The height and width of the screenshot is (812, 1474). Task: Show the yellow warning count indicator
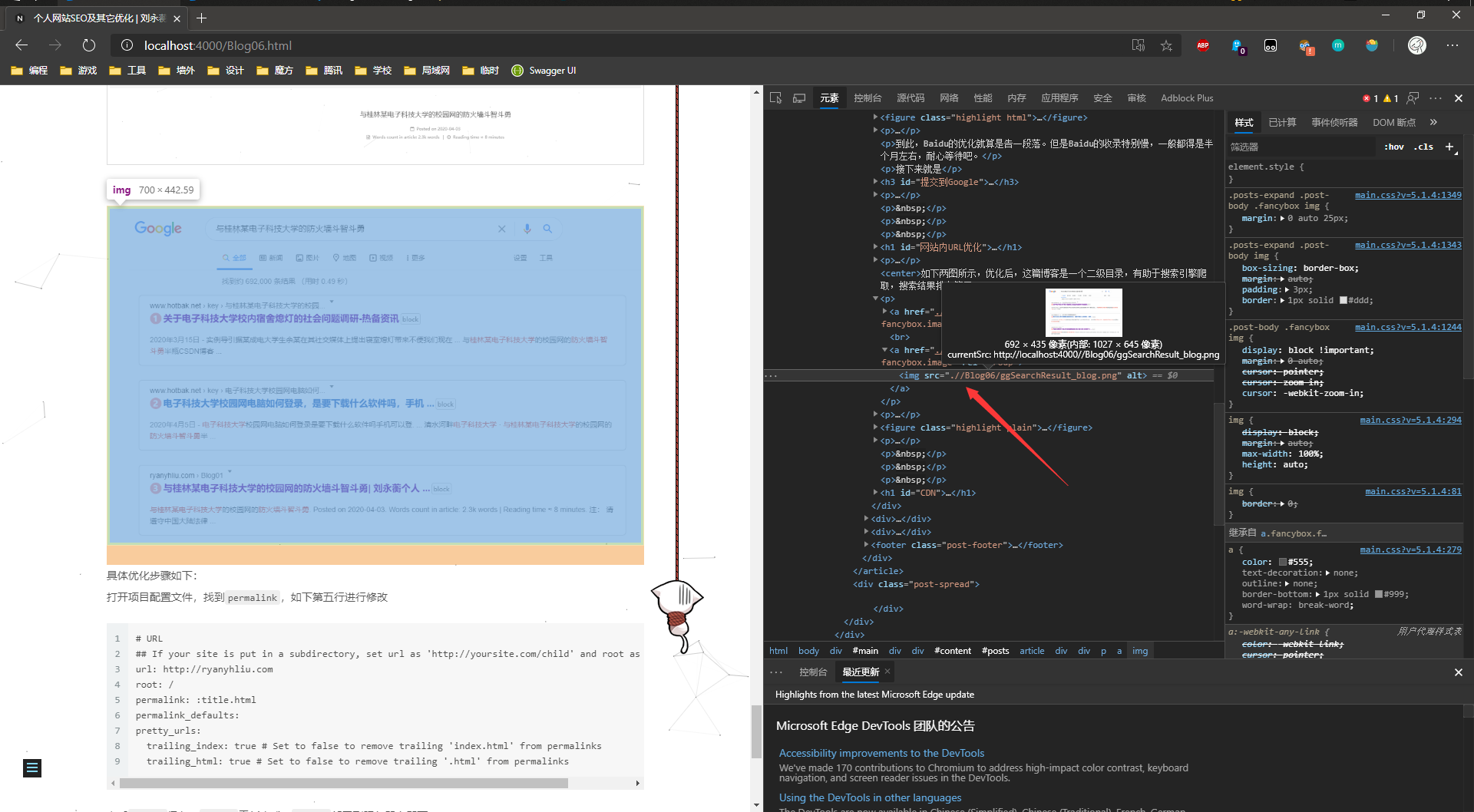[1391, 98]
